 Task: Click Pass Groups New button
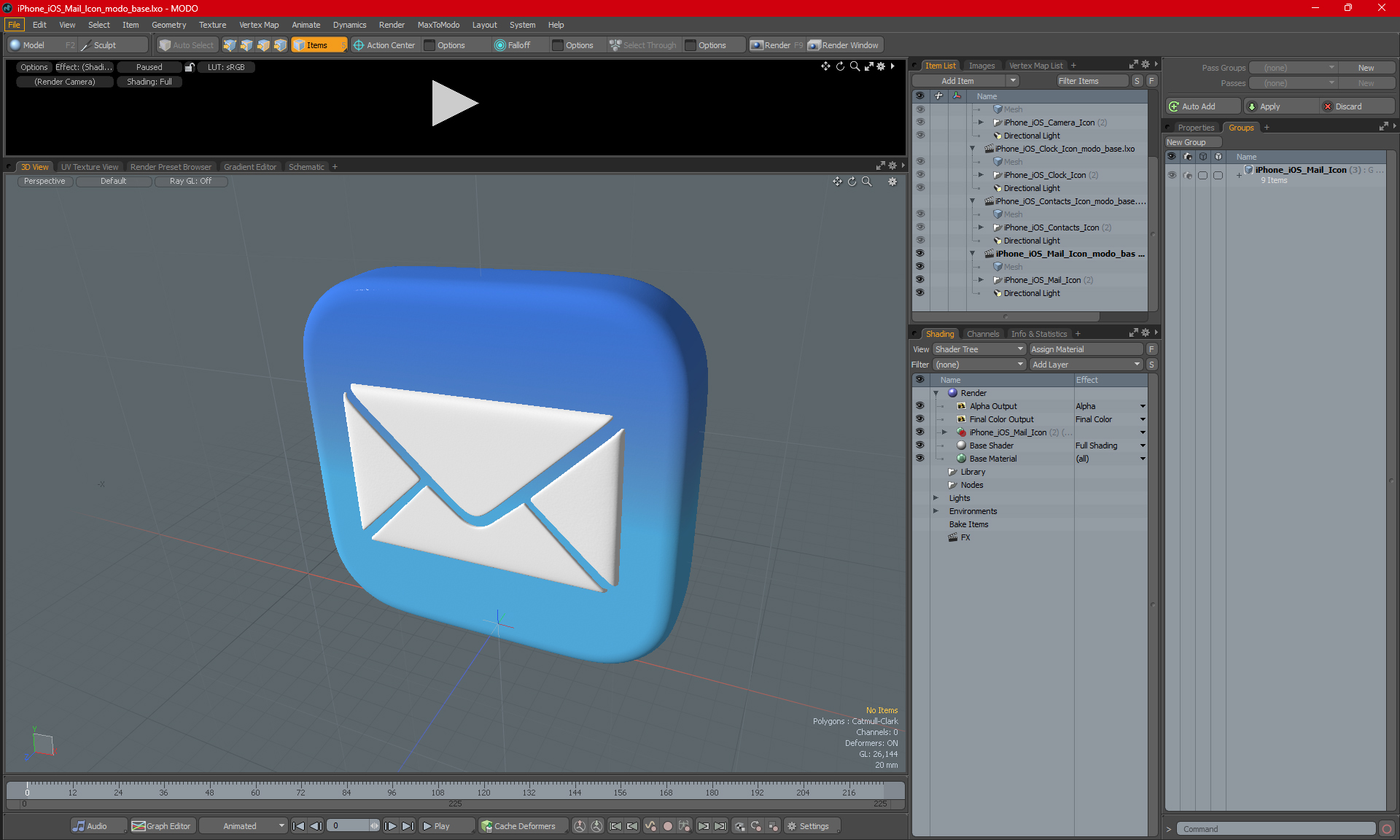click(x=1366, y=68)
